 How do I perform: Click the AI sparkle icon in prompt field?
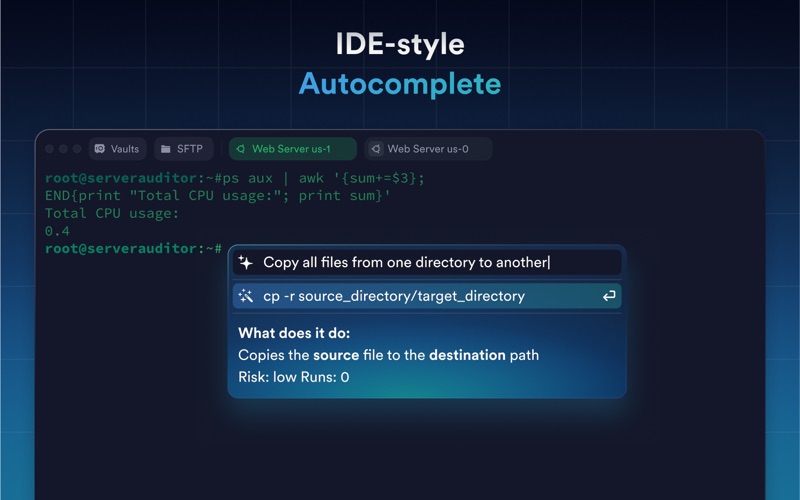click(245, 263)
